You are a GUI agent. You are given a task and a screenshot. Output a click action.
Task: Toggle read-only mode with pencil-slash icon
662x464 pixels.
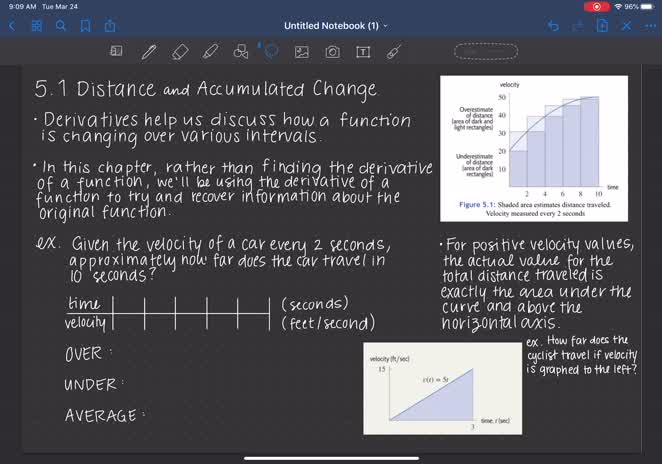pyautogui.click(x=624, y=25)
